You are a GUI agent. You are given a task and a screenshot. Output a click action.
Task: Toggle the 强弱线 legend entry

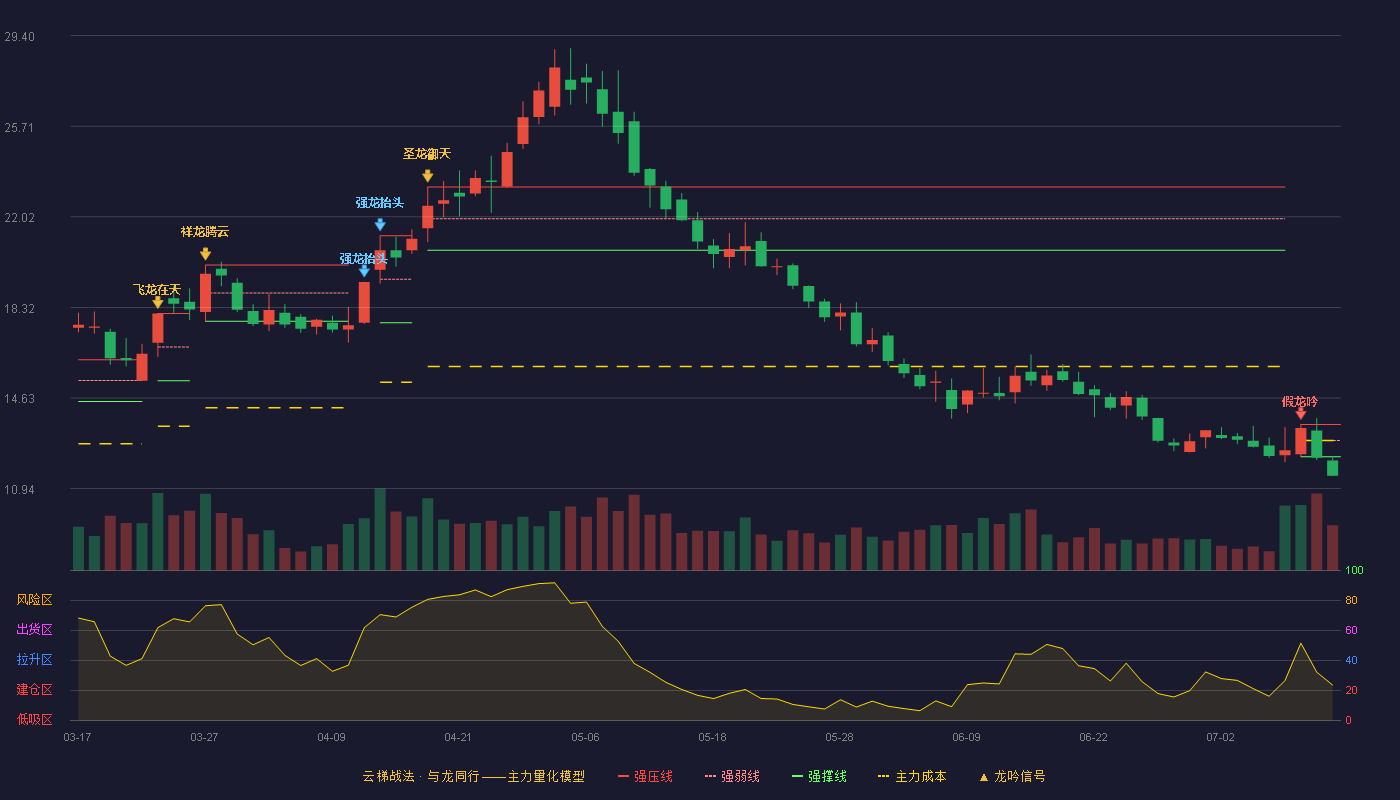732,776
